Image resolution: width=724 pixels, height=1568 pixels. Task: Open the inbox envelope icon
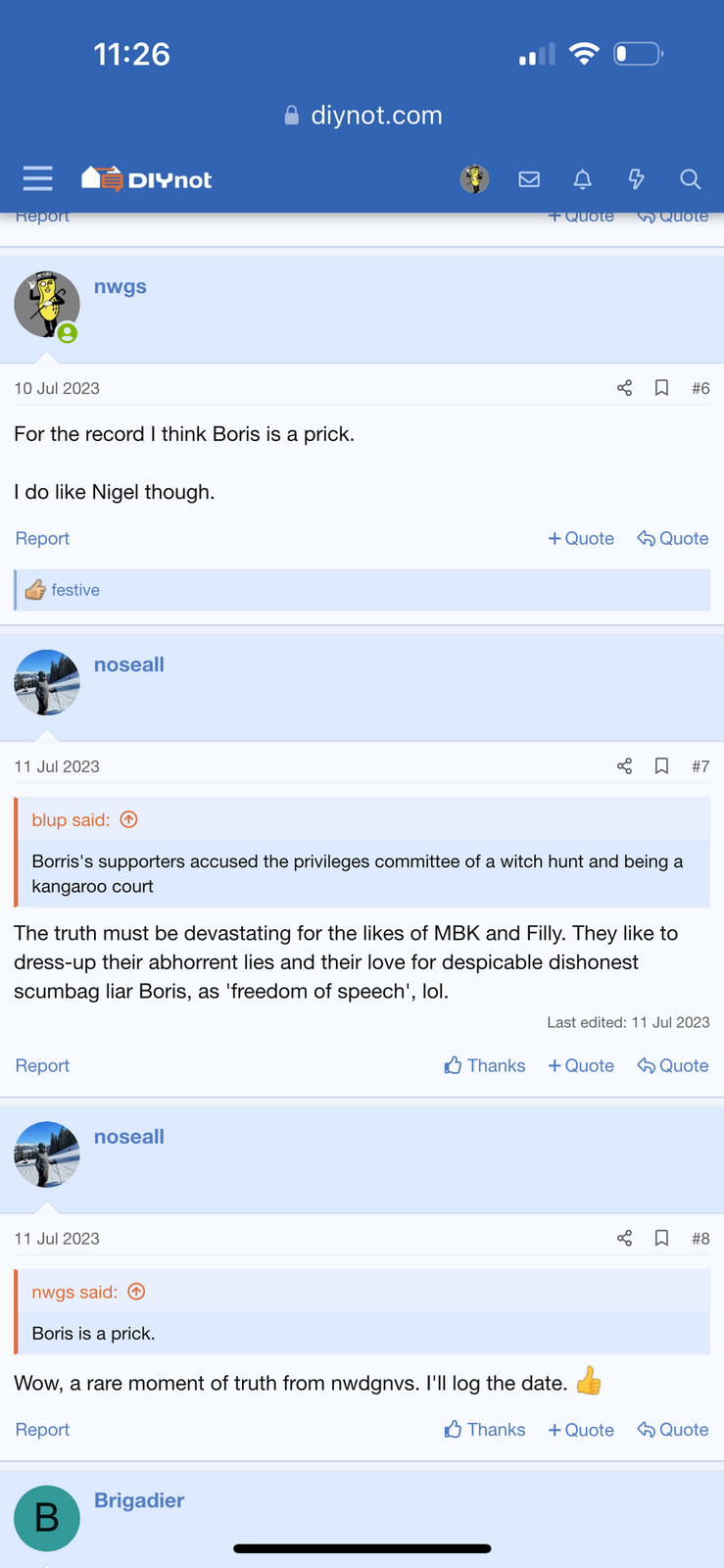pos(529,178)
